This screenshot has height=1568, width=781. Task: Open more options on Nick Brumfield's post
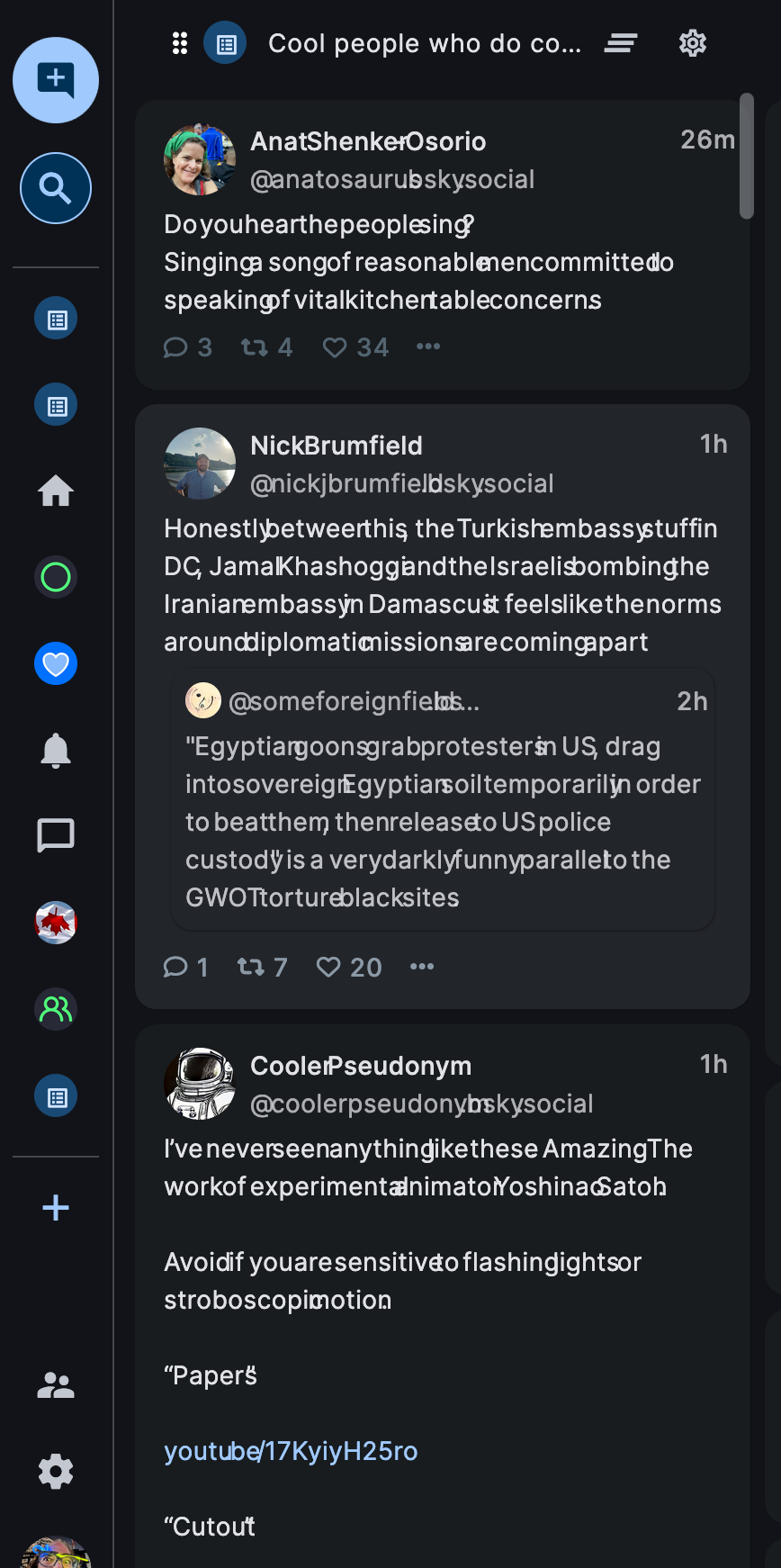(x=422, y=967)
